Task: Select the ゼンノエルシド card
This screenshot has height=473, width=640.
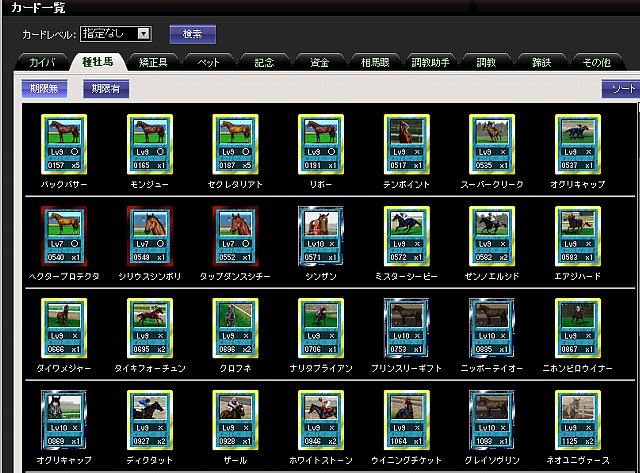Action: coord(492,236)
